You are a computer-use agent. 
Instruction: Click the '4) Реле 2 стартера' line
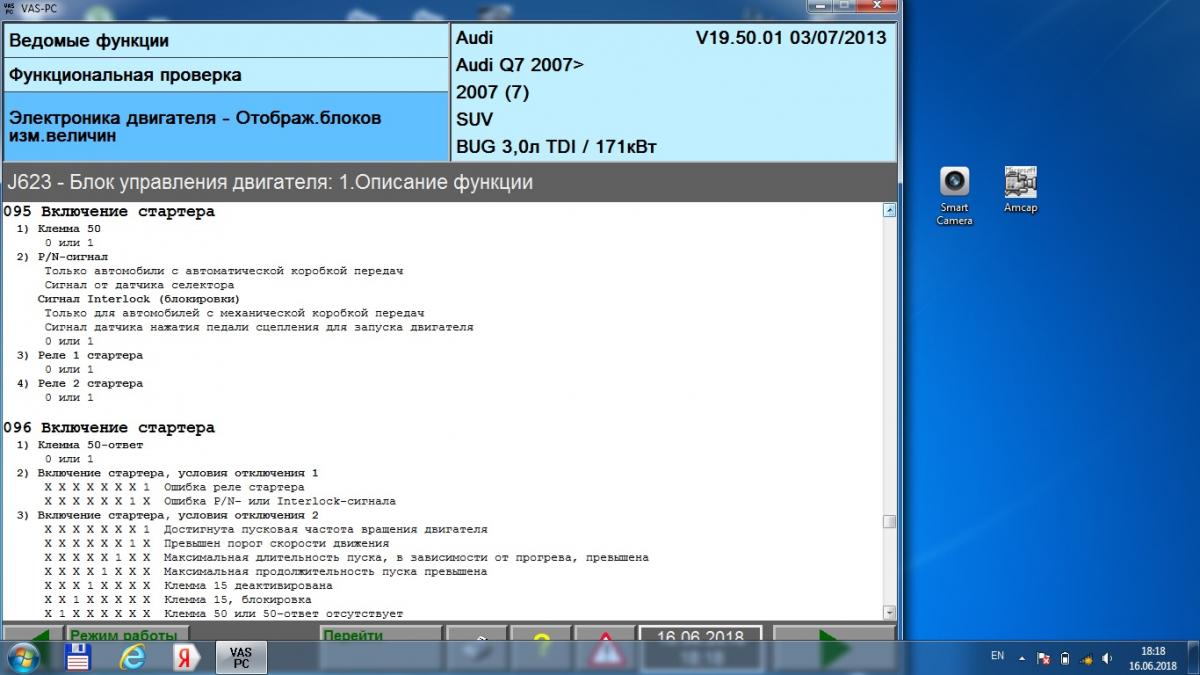tap(80, 383)
